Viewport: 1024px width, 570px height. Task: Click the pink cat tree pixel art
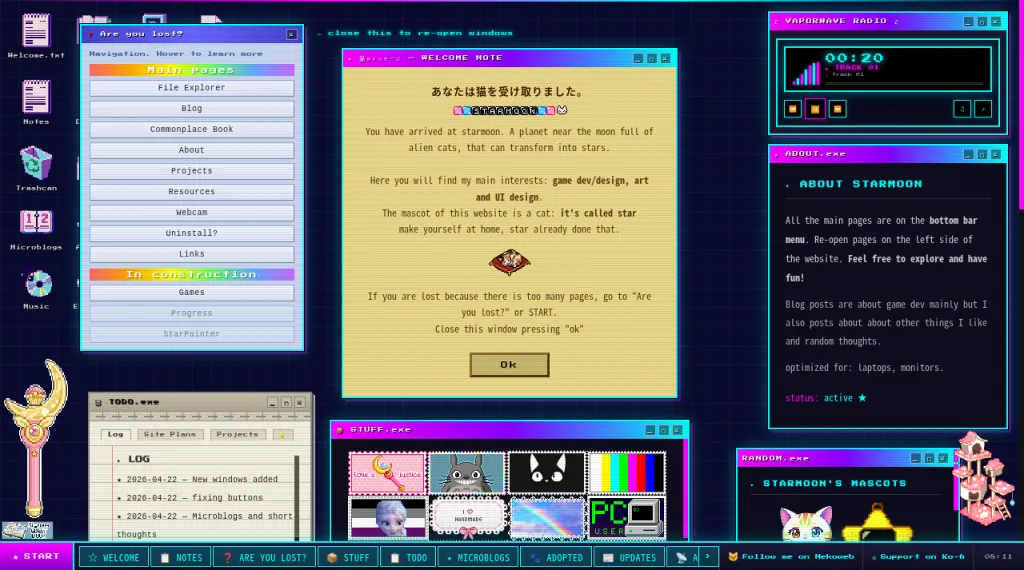pyautogui.click(x=984, y=478)
